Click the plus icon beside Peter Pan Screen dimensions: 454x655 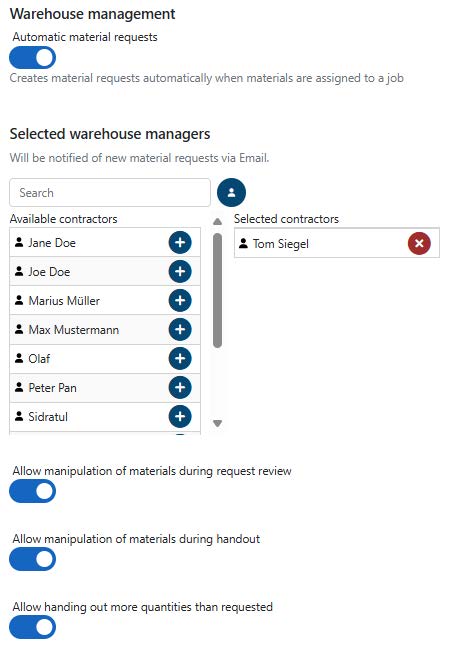coord(180,387)
